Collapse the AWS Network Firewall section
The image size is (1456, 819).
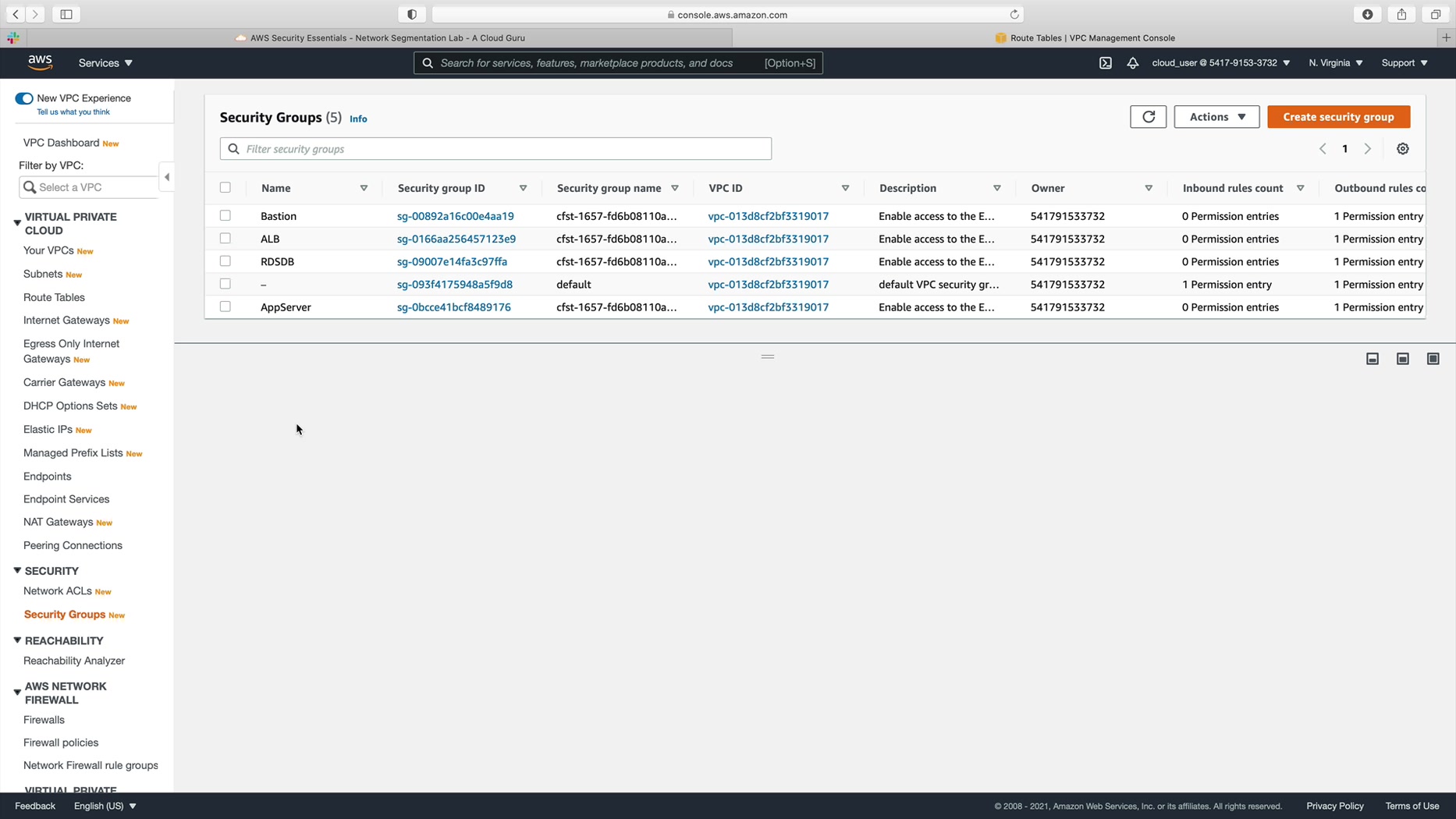[17, 693]
